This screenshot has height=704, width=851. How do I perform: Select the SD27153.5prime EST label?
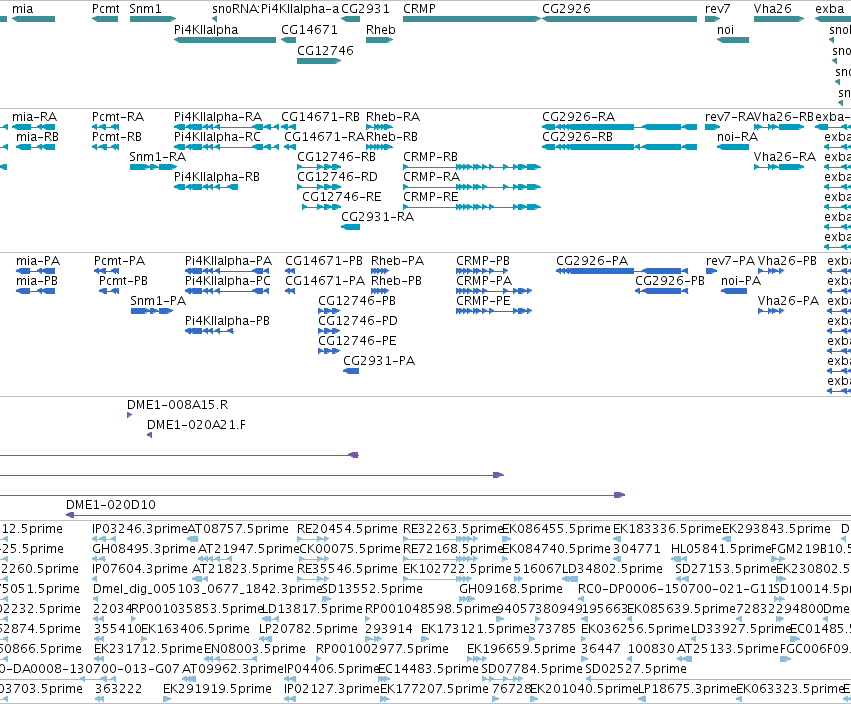[x=726, y=569]
